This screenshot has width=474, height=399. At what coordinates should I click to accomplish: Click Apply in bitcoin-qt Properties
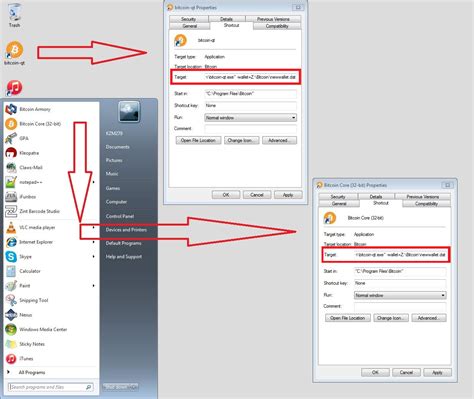[x=288, y=195]
